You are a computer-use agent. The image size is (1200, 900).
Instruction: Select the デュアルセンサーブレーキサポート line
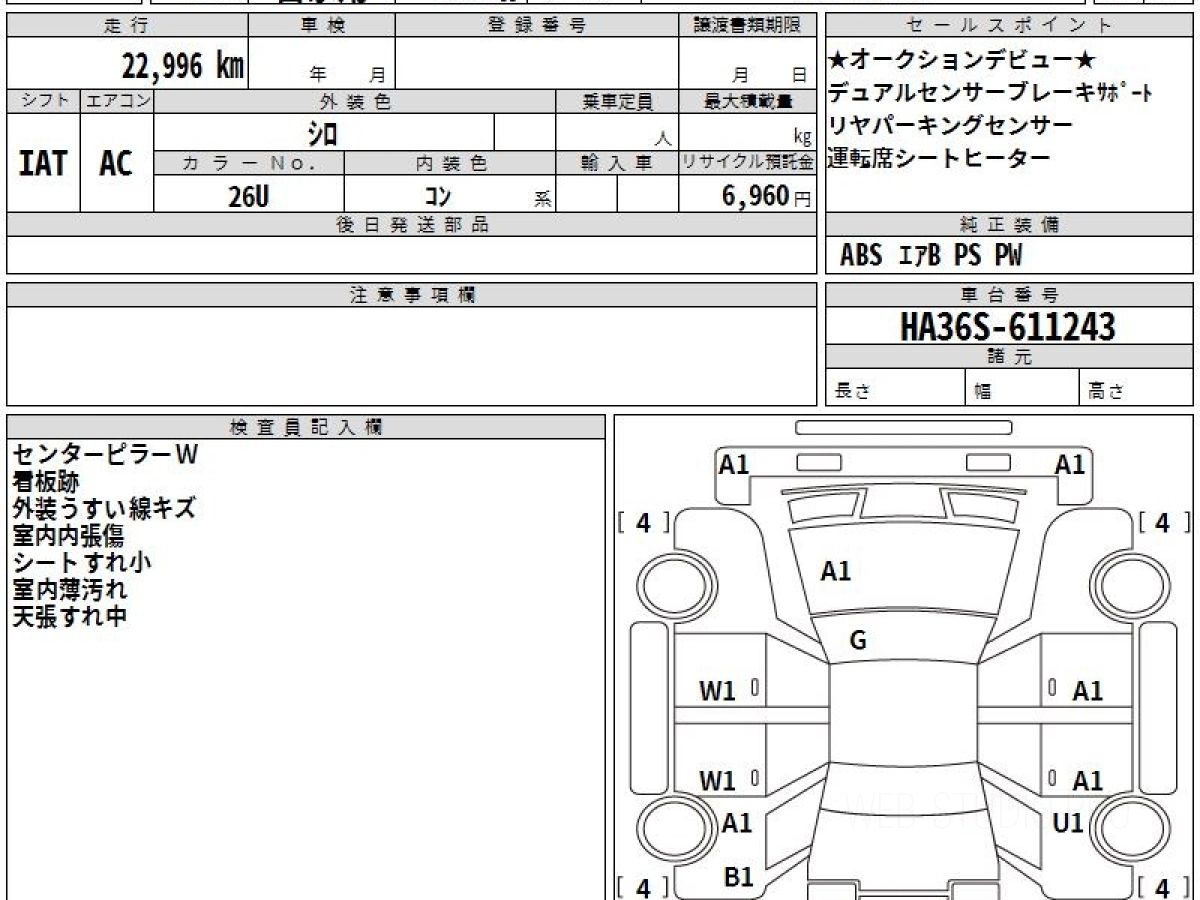click(x=991, y=94)
